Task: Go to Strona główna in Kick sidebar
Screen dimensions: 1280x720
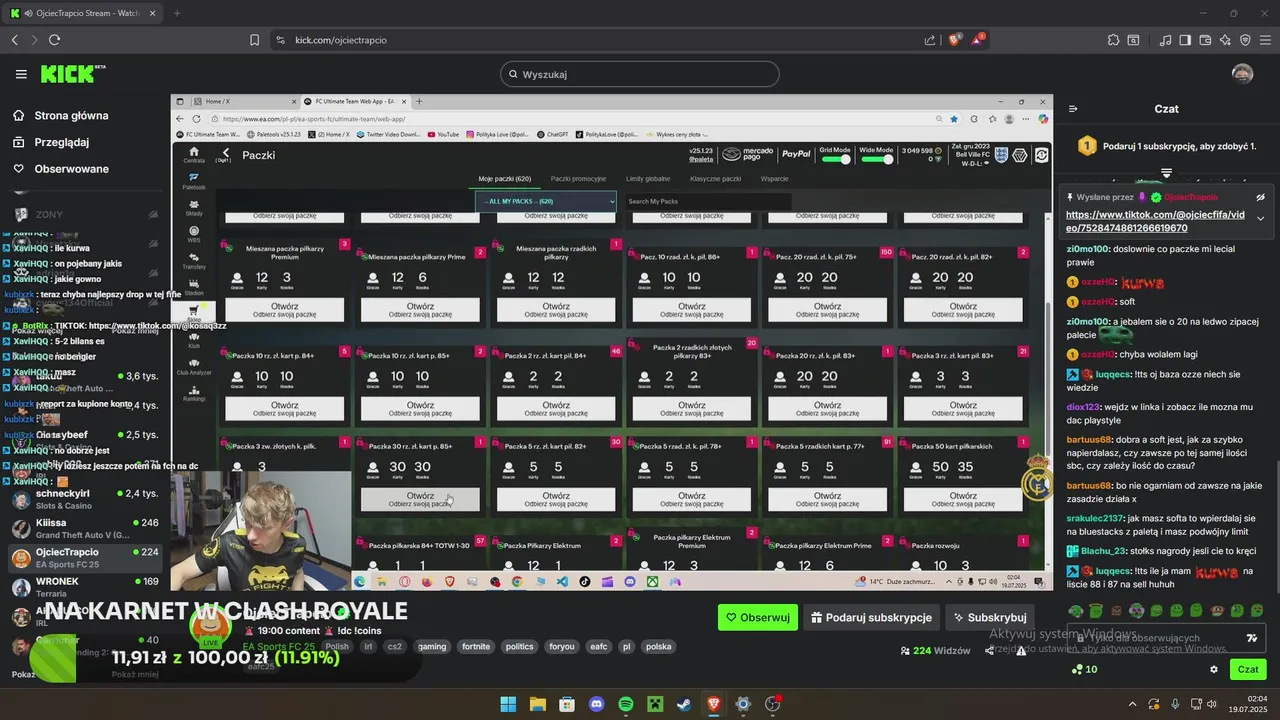Action: [x=71, y=116]
